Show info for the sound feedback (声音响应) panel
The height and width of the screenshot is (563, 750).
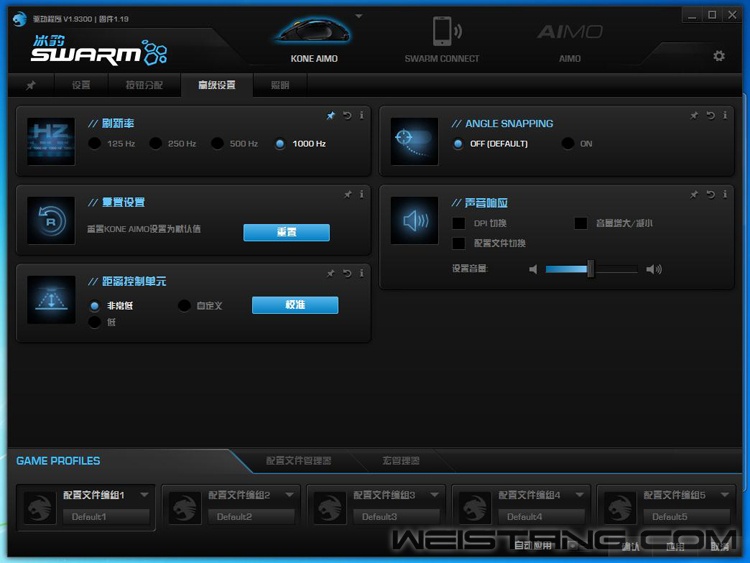click(725, 194)
